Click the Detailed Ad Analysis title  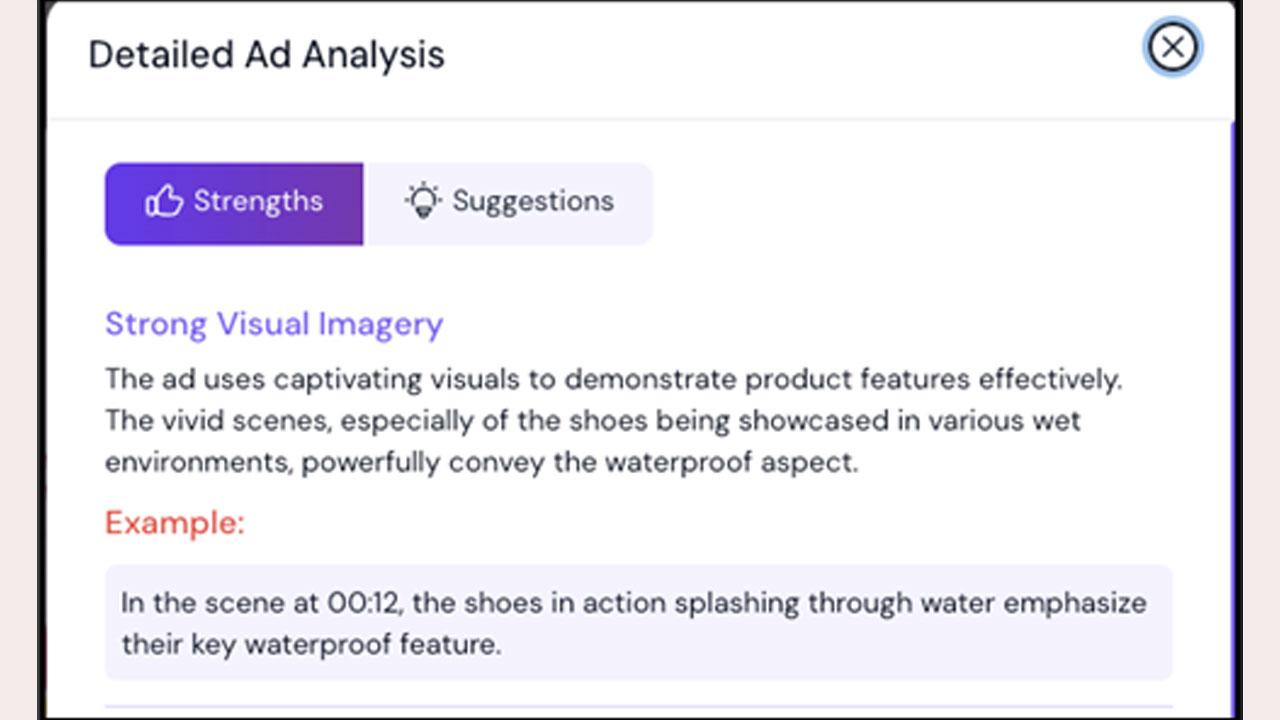(x=266, y=54)
